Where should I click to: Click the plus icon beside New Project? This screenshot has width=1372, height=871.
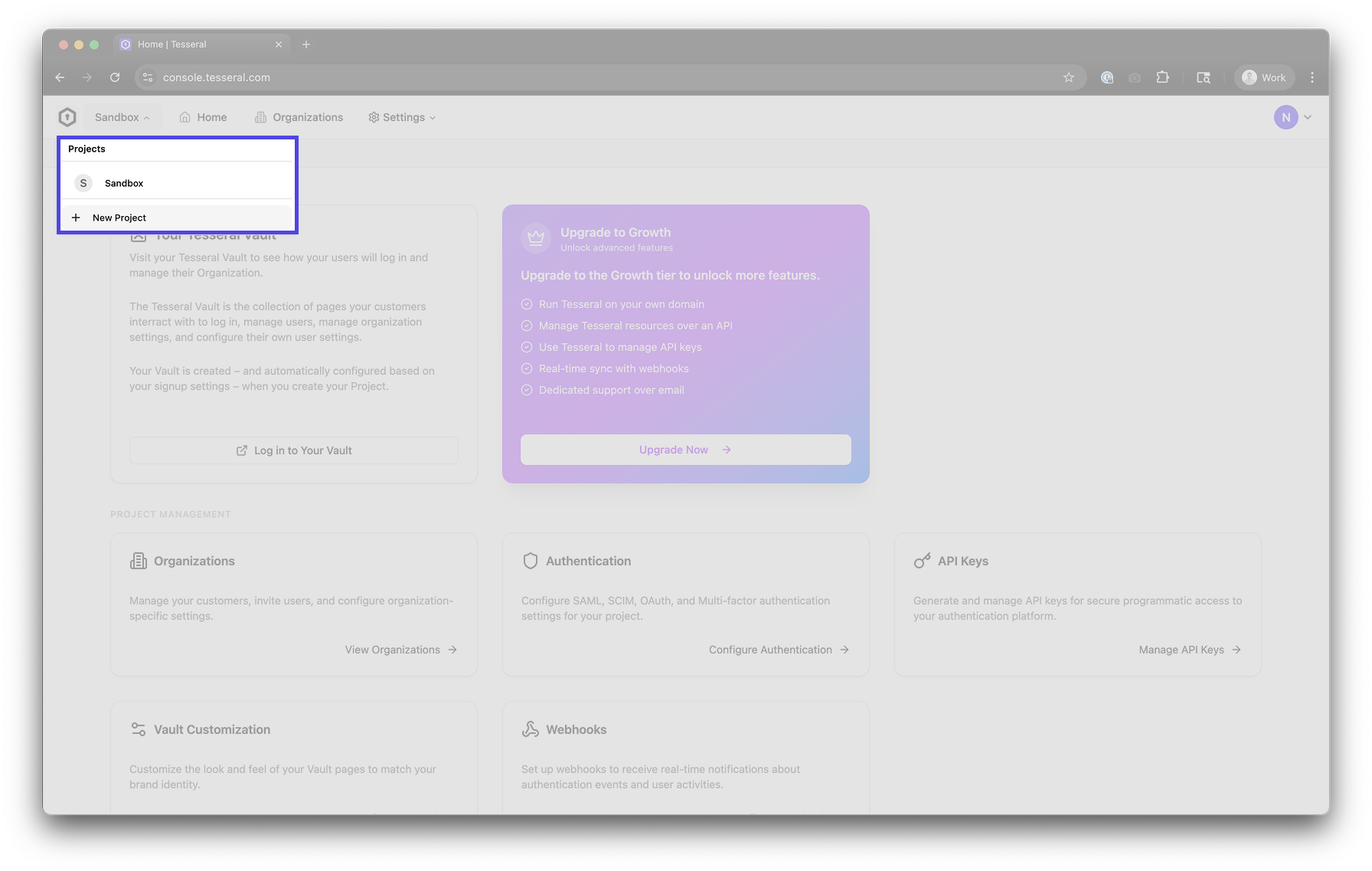[76, 218]
